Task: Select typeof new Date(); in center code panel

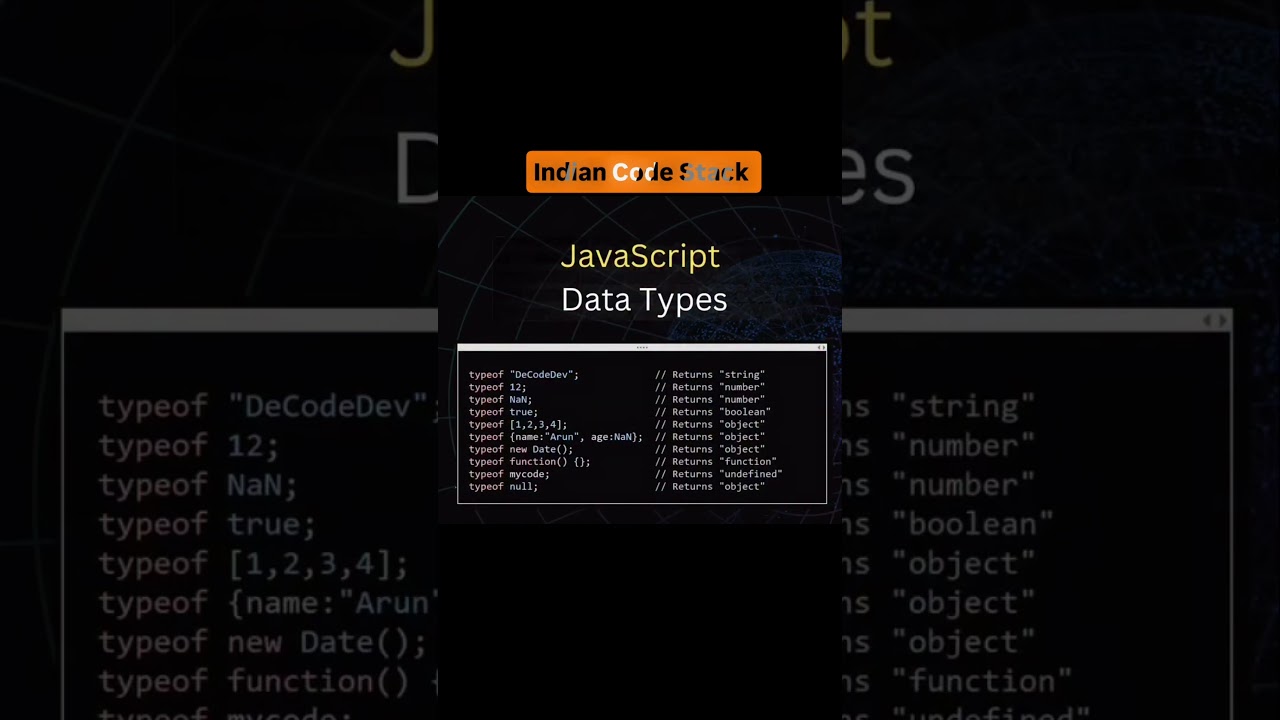Action: click(x=521, y=450)
